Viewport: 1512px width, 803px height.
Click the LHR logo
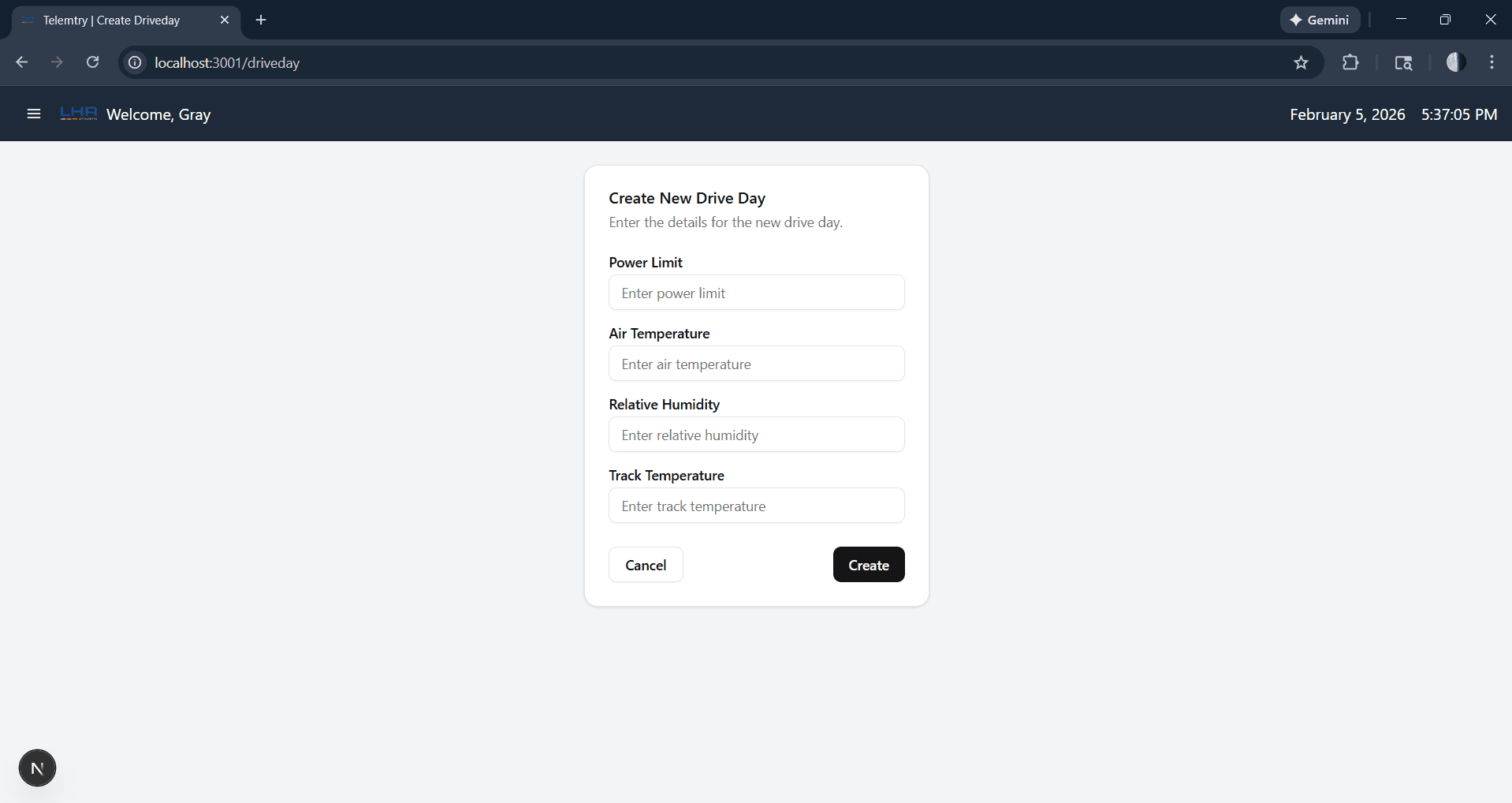79,114
